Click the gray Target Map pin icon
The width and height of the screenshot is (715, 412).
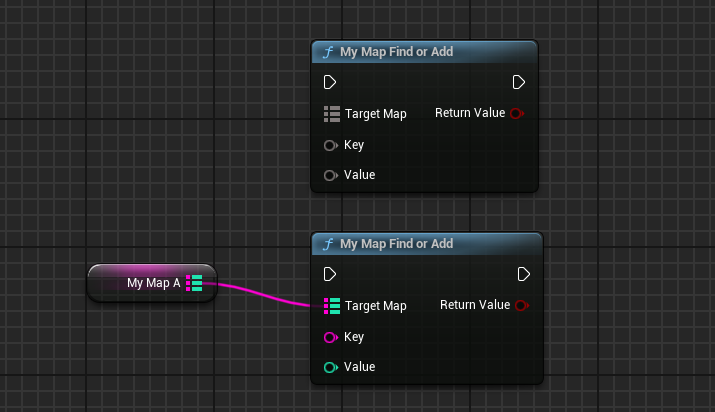pos(333,114)
